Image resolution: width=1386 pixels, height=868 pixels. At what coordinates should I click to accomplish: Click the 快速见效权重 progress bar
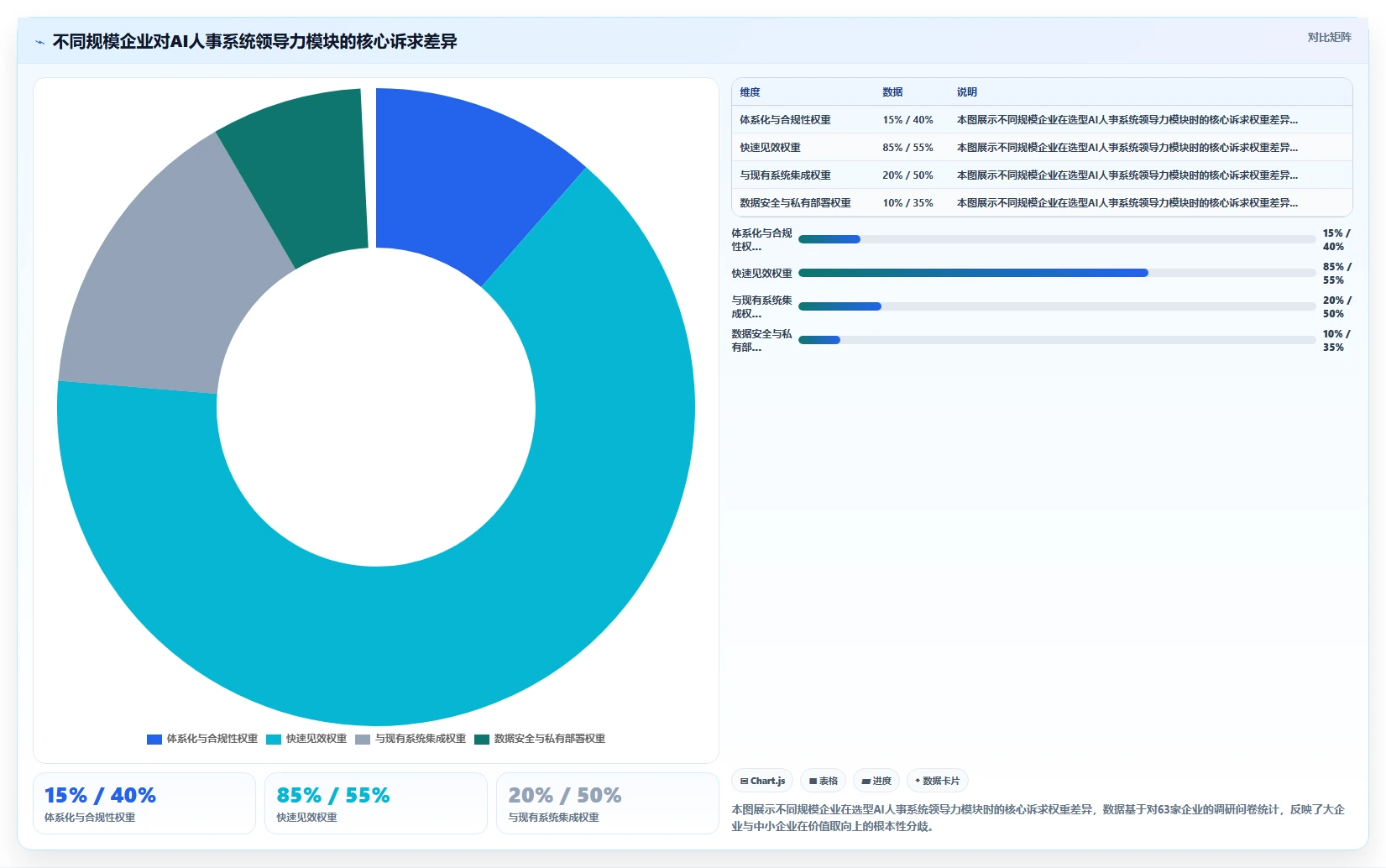coord(1057,273)
